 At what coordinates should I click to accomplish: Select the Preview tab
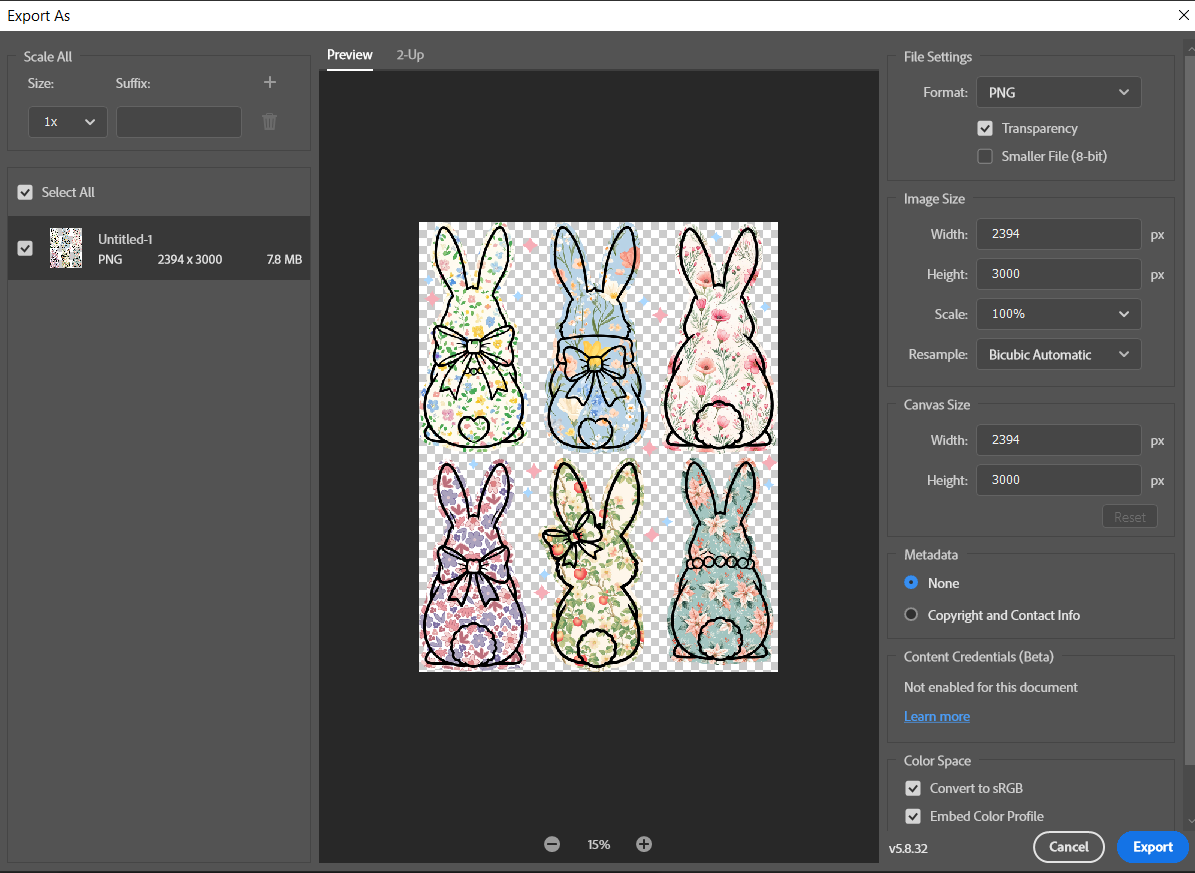click(x=350, y=55)
